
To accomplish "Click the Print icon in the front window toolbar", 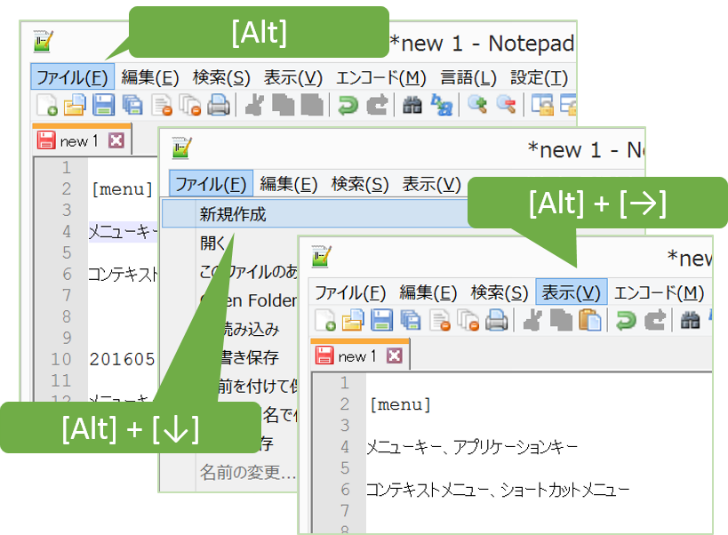I will pyautogui.click(x=496, y=320).
